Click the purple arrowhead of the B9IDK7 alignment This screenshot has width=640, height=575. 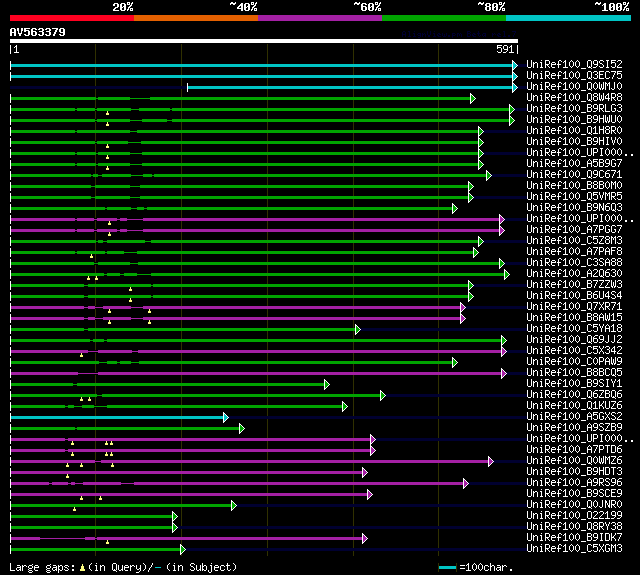click(x=364, y=539)
